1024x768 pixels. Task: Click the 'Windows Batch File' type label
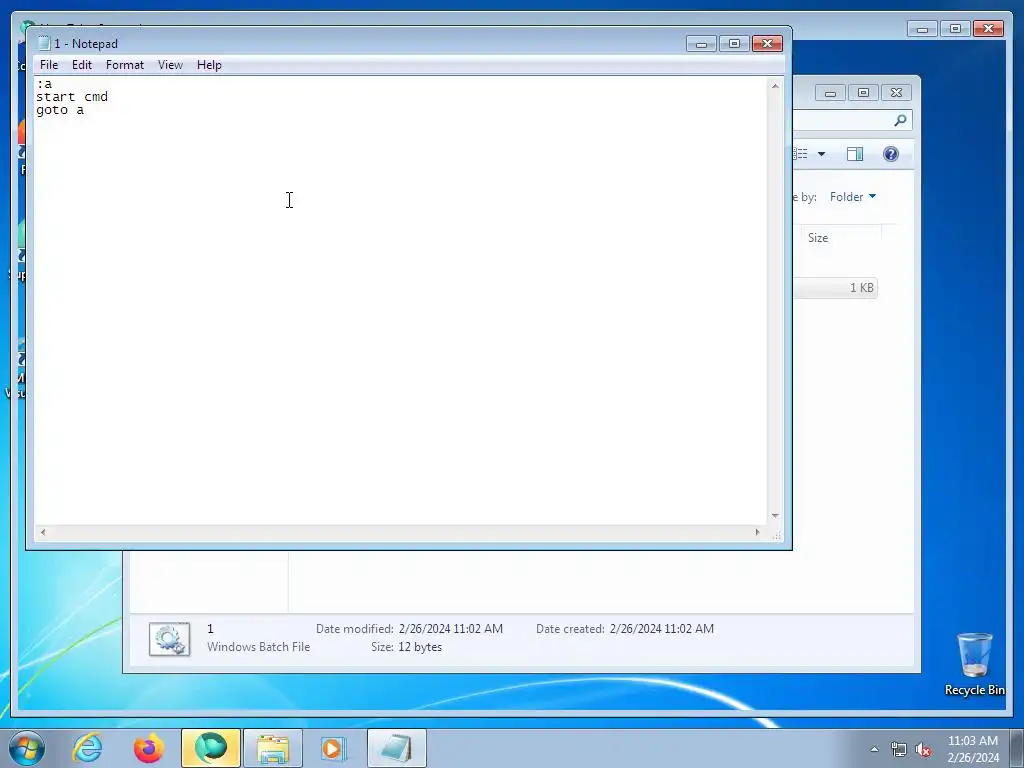tap(259, 647)
